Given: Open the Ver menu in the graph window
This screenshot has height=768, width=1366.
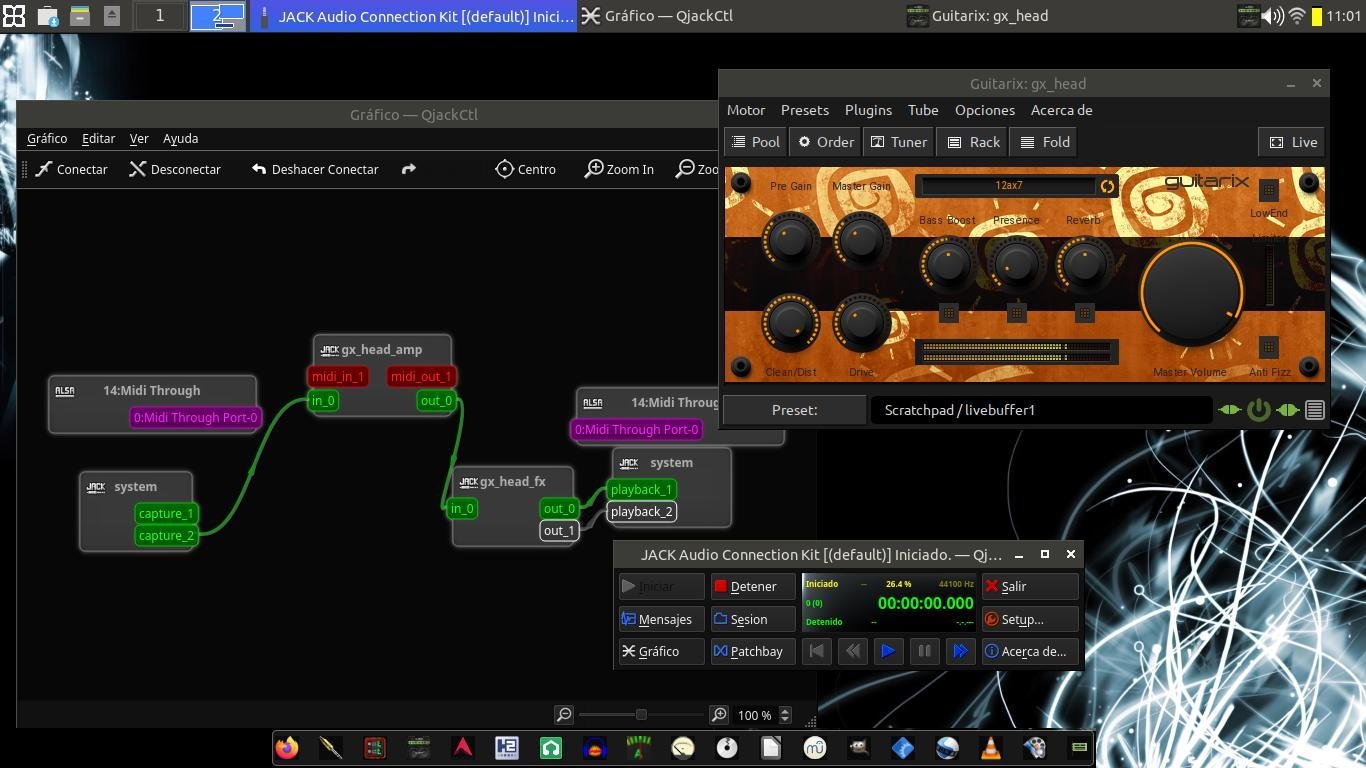Looking at the screenshot, I should click(139, 138).
